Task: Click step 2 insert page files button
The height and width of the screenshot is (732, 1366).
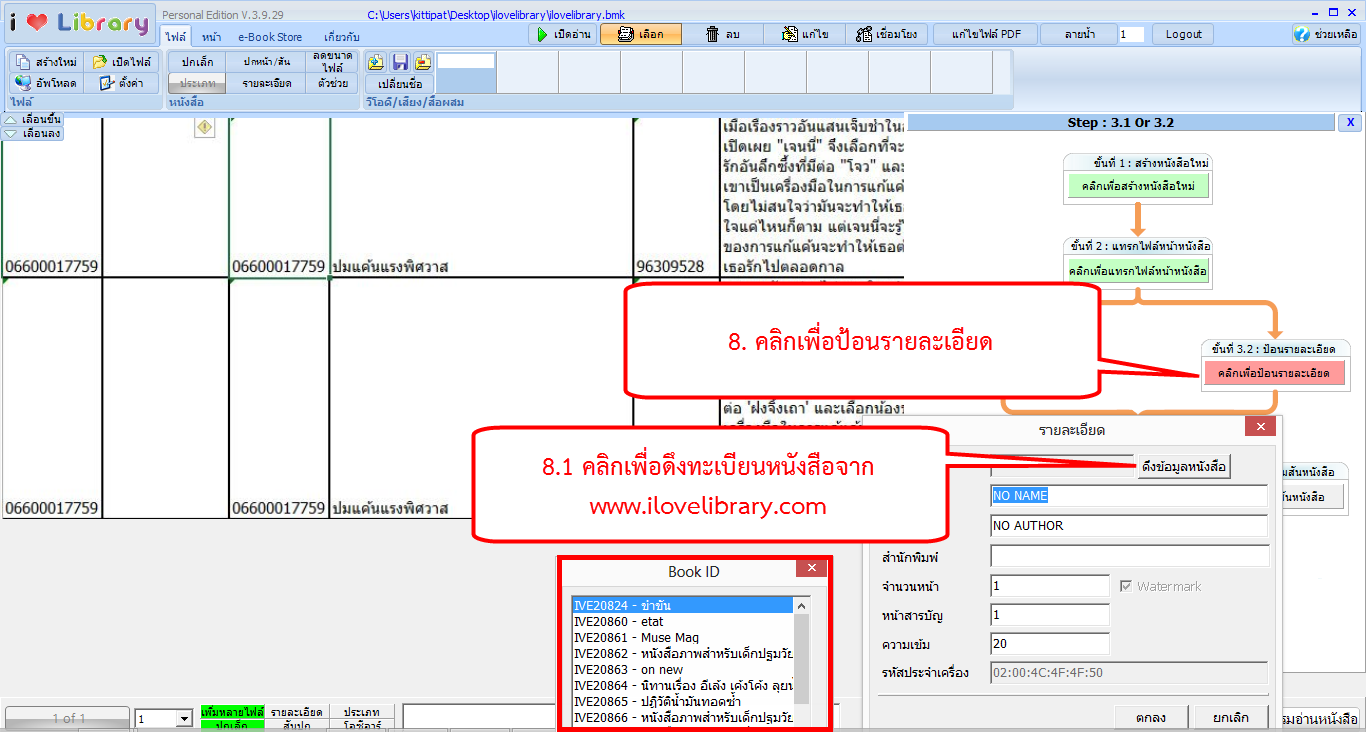Action: click(1138, 270)
